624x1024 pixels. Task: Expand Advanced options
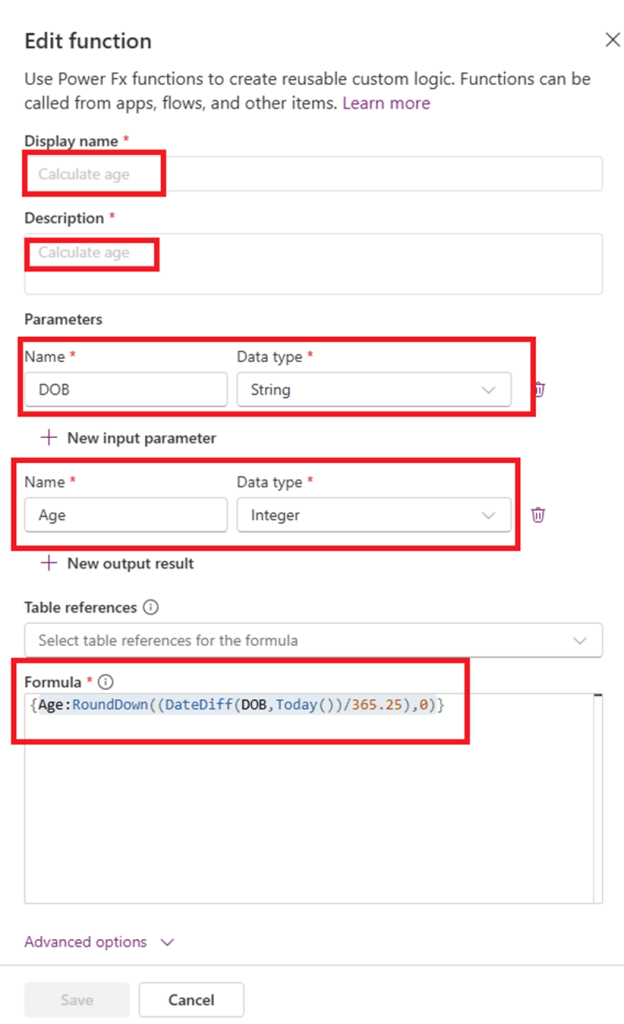coord(99,942)
